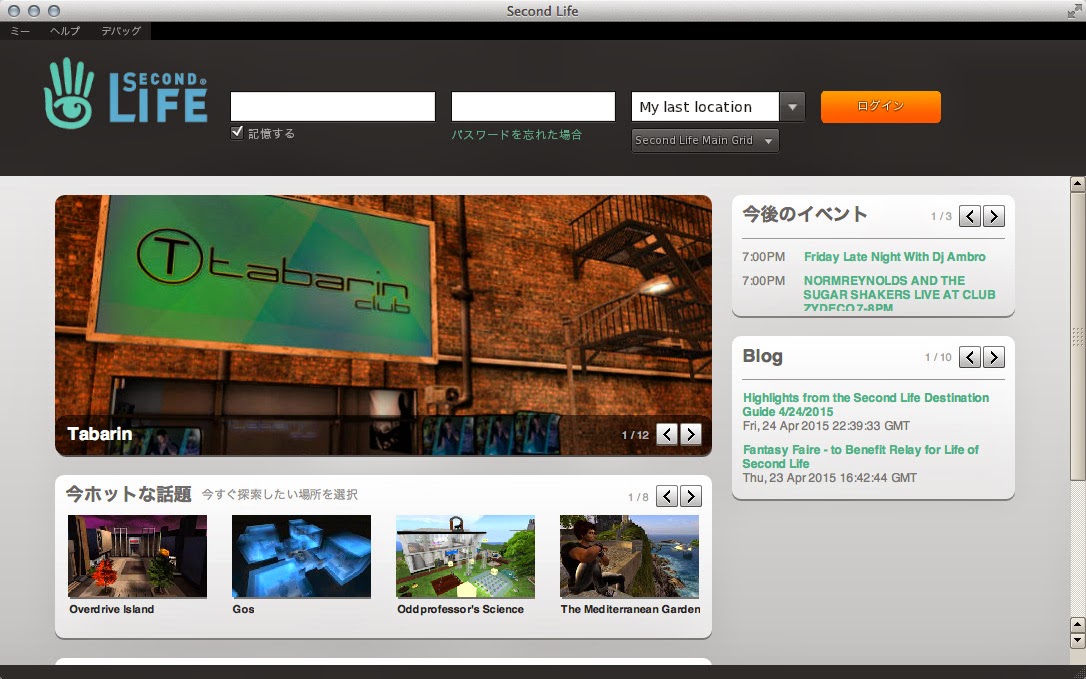The image size is (1086, 679).
Task: Open Highlights from Destination Guide blog post
Action: coord(866,404)
